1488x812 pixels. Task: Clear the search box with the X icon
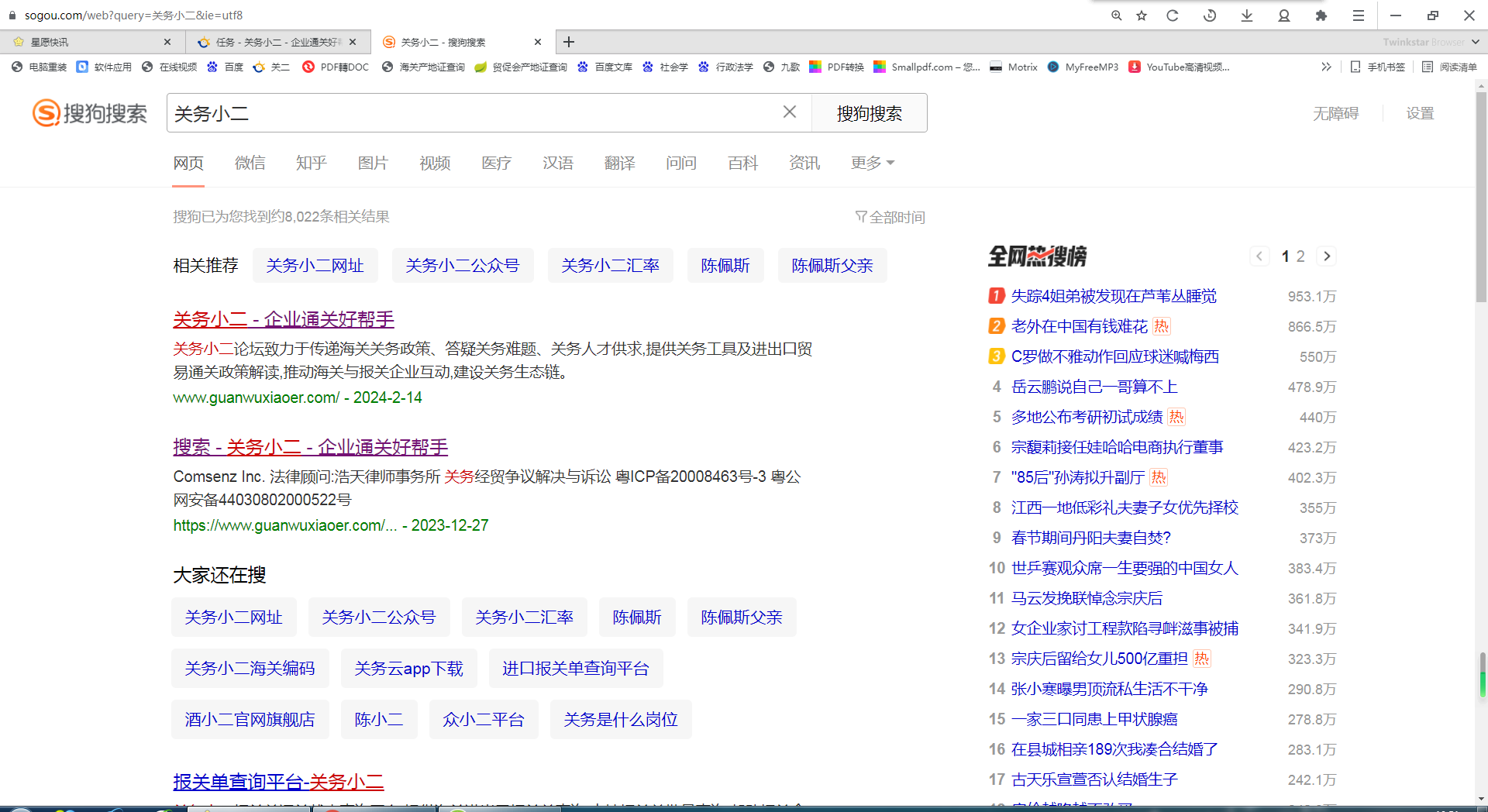(790, 112)
